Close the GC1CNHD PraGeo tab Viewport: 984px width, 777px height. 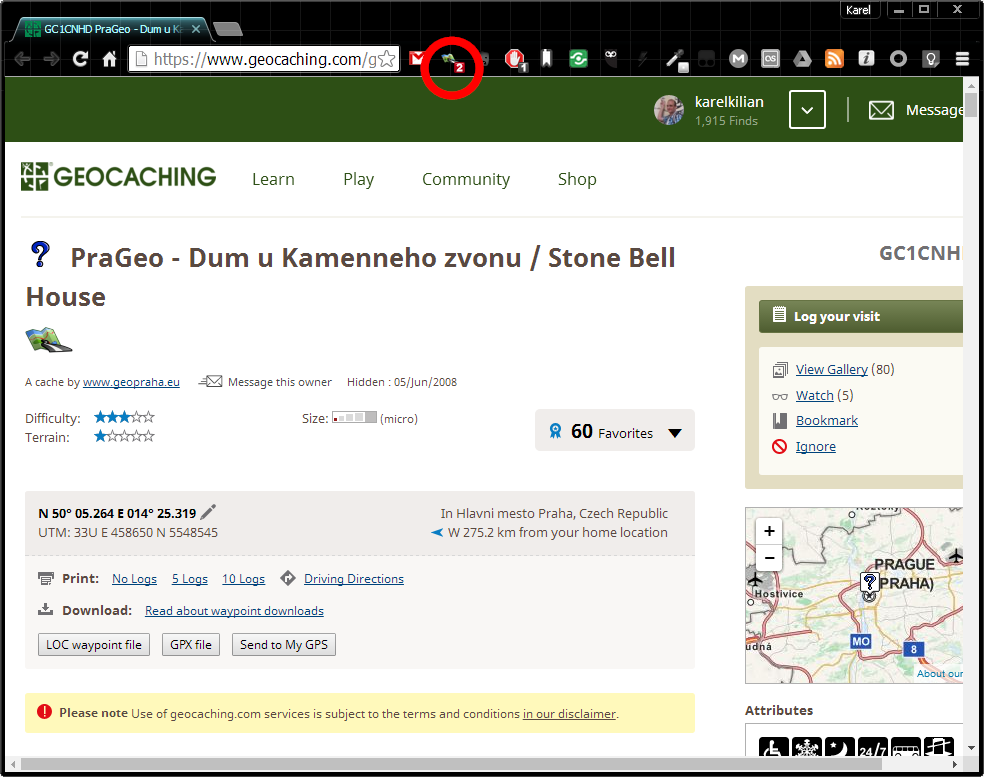pos(196,29)
